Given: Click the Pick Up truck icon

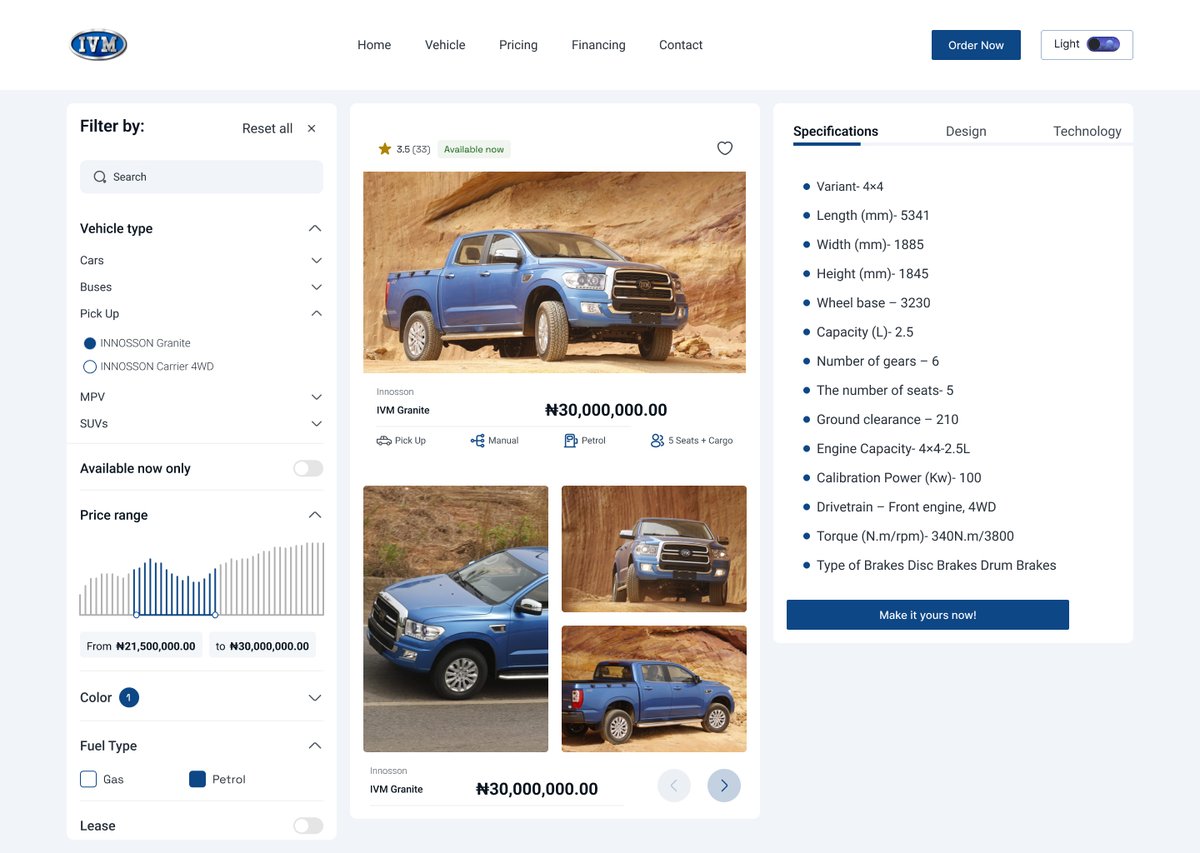Looking at the screenshot, I should (384, 440).
